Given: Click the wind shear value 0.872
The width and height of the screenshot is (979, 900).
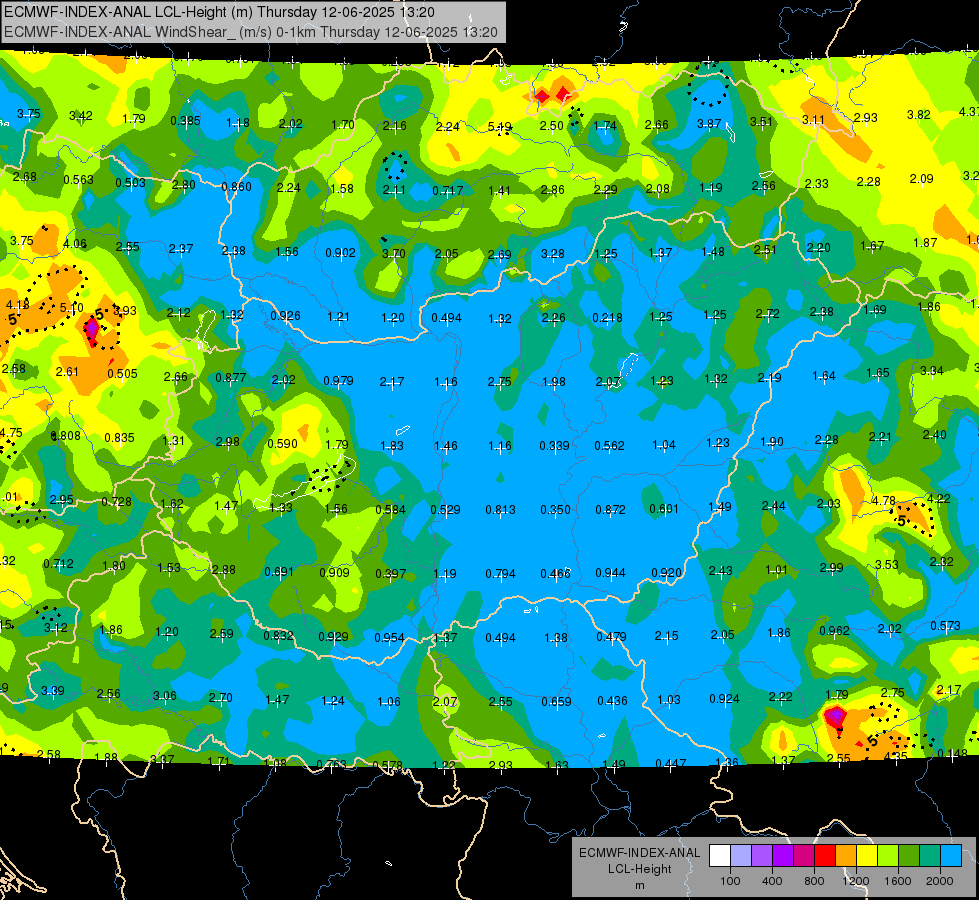Looking at the screenshot, I should 611,510.
